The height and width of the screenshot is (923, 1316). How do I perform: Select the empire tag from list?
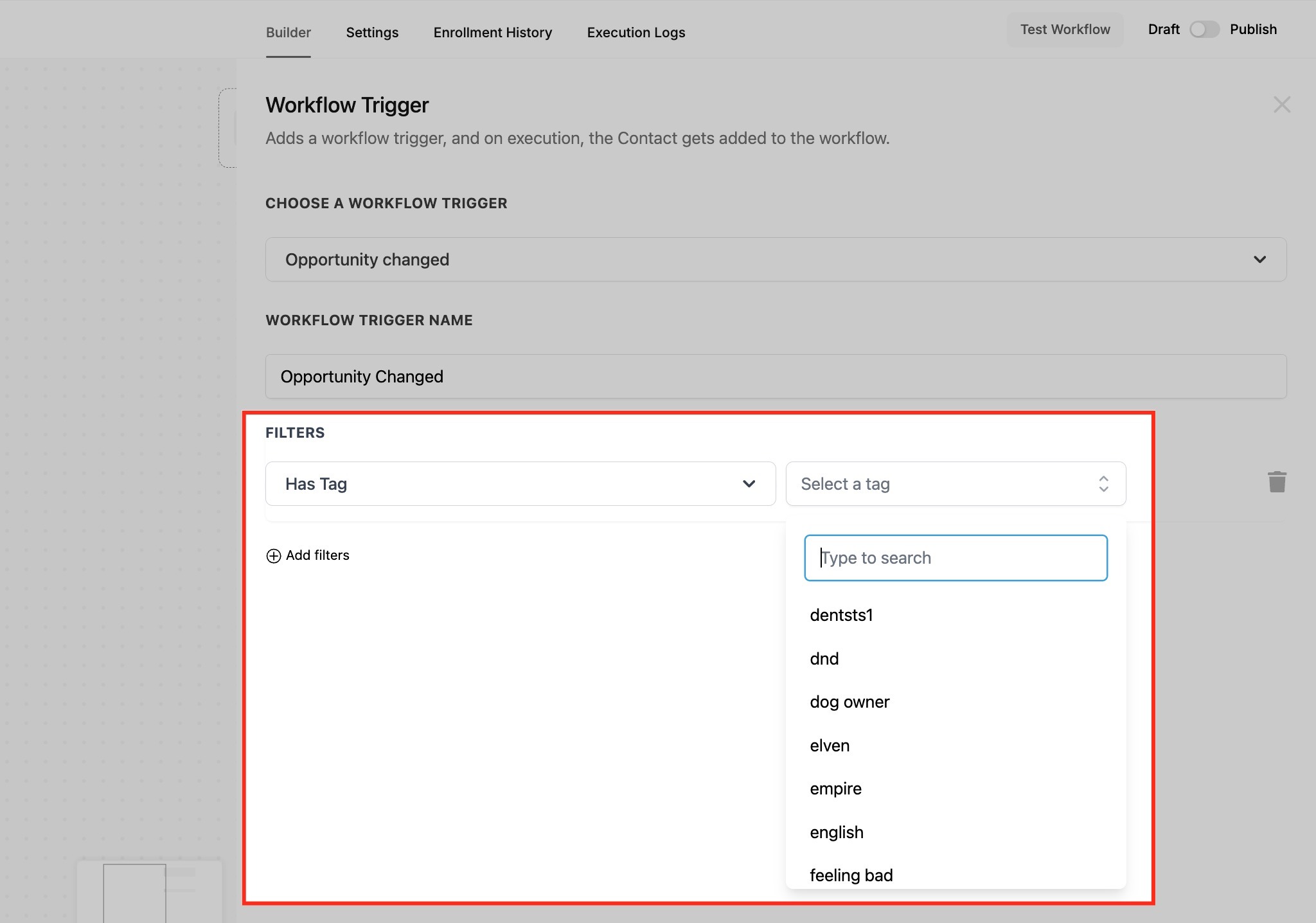835,789
